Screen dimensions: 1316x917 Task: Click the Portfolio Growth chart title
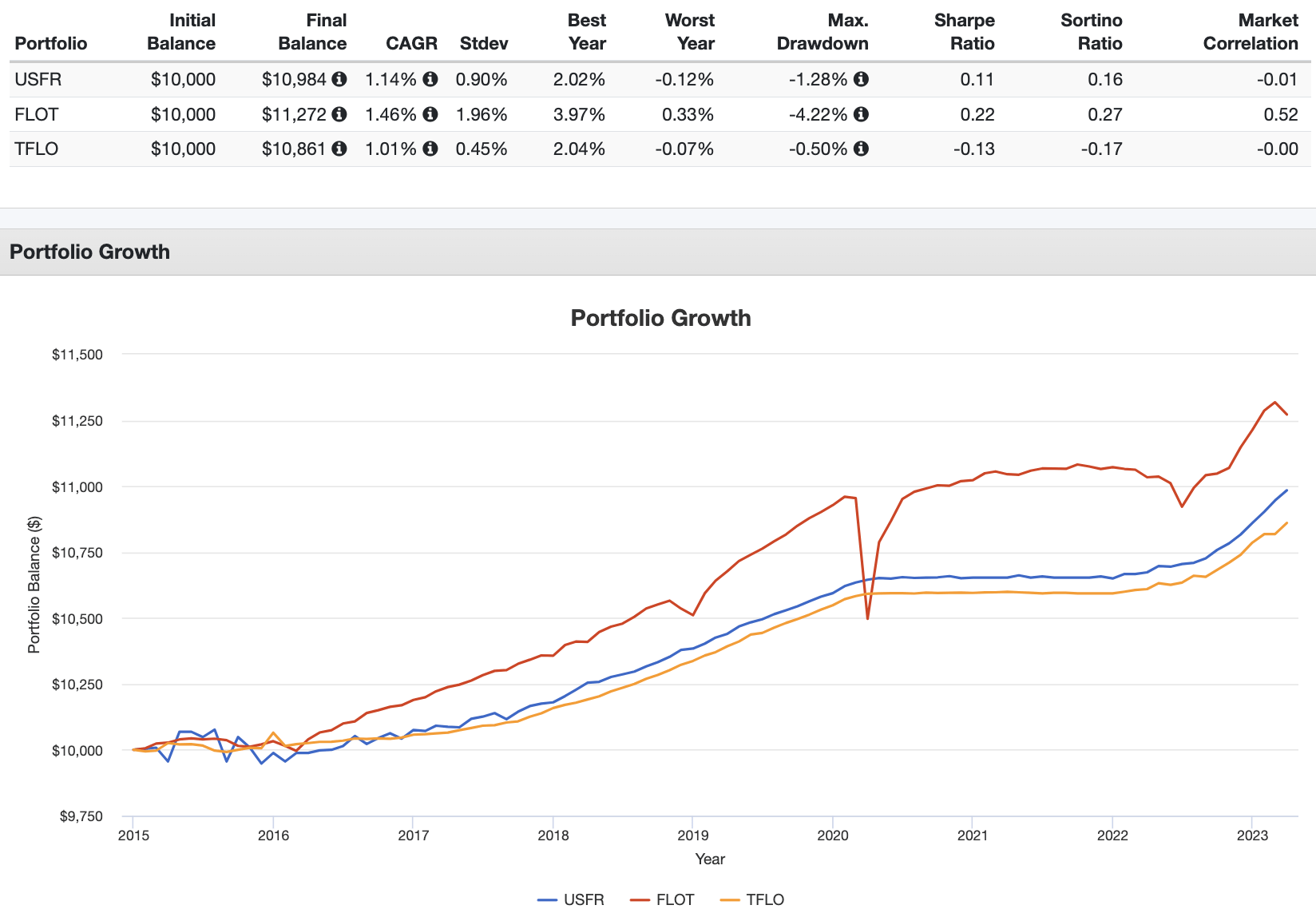click(x=660, y=318)
